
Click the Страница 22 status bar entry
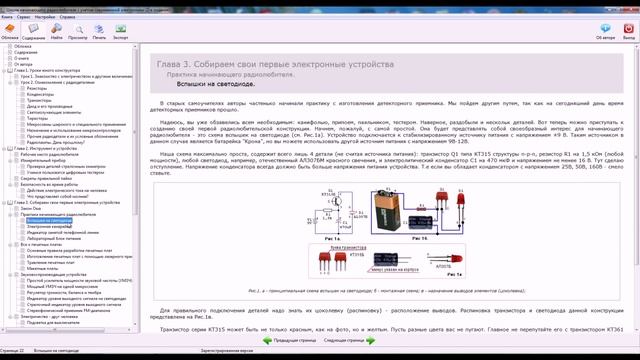[x=12, y=351]
